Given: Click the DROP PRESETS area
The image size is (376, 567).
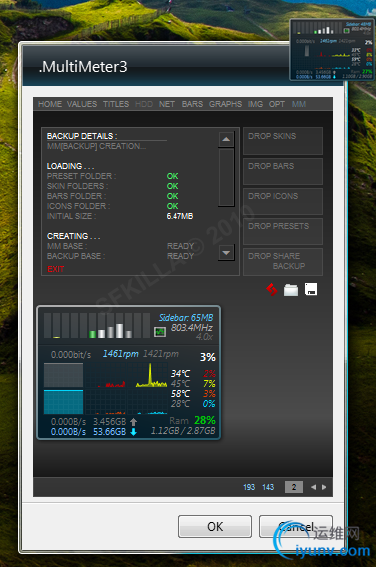Looking at the screenshot, I should pyautogui.click(x=283, y=231).
